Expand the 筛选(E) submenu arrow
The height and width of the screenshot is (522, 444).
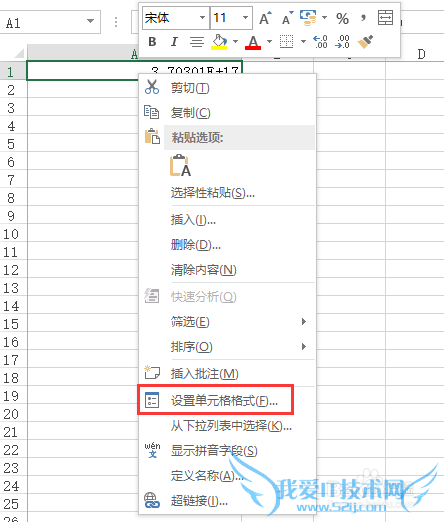pos(304,321)
